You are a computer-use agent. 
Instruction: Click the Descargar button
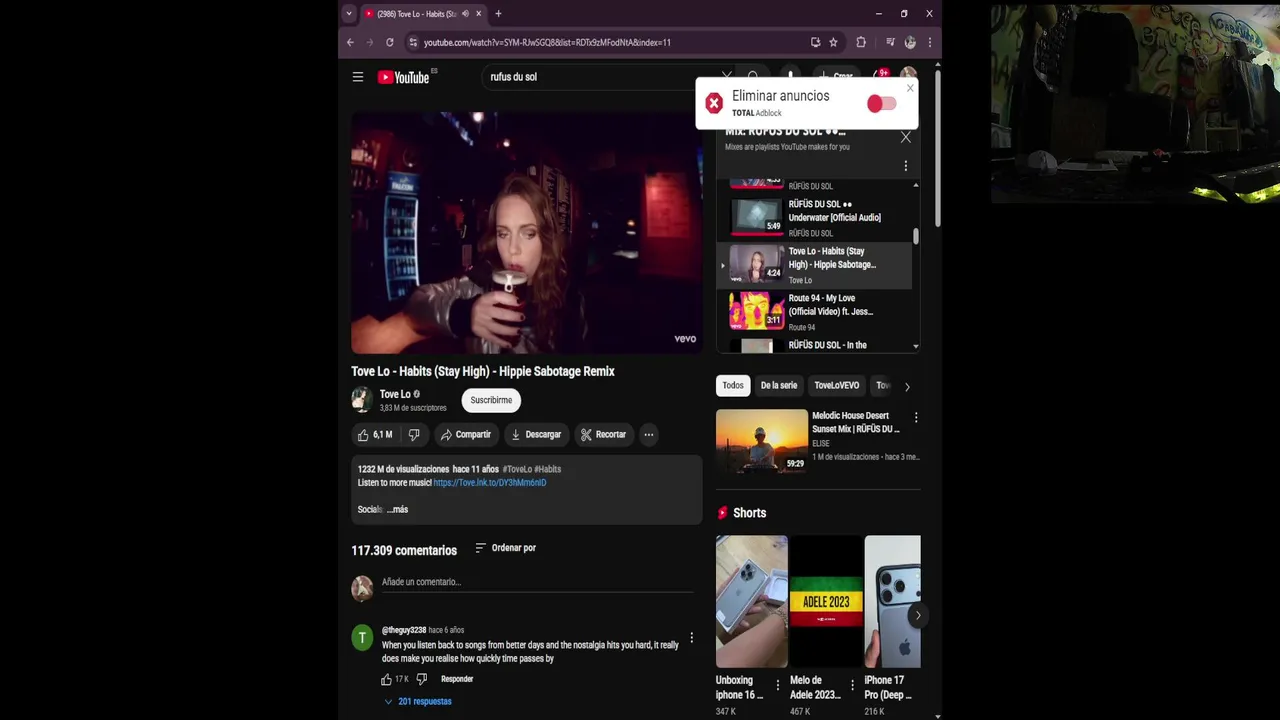tap(535, 435)
